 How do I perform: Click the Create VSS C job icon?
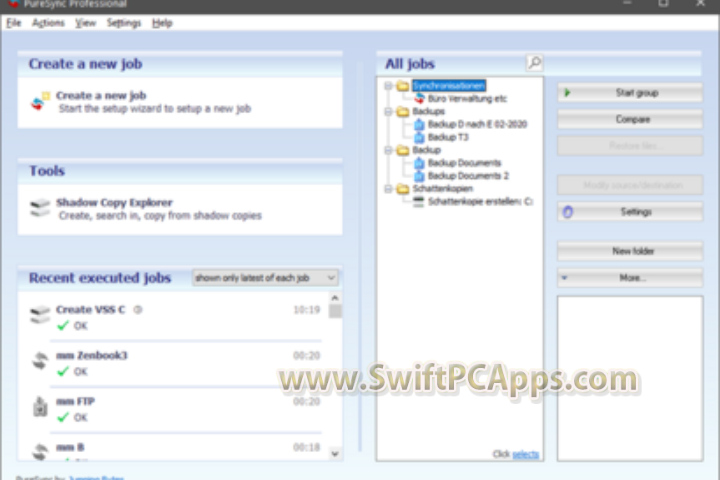pyautogui.click(x=40, y=315)
